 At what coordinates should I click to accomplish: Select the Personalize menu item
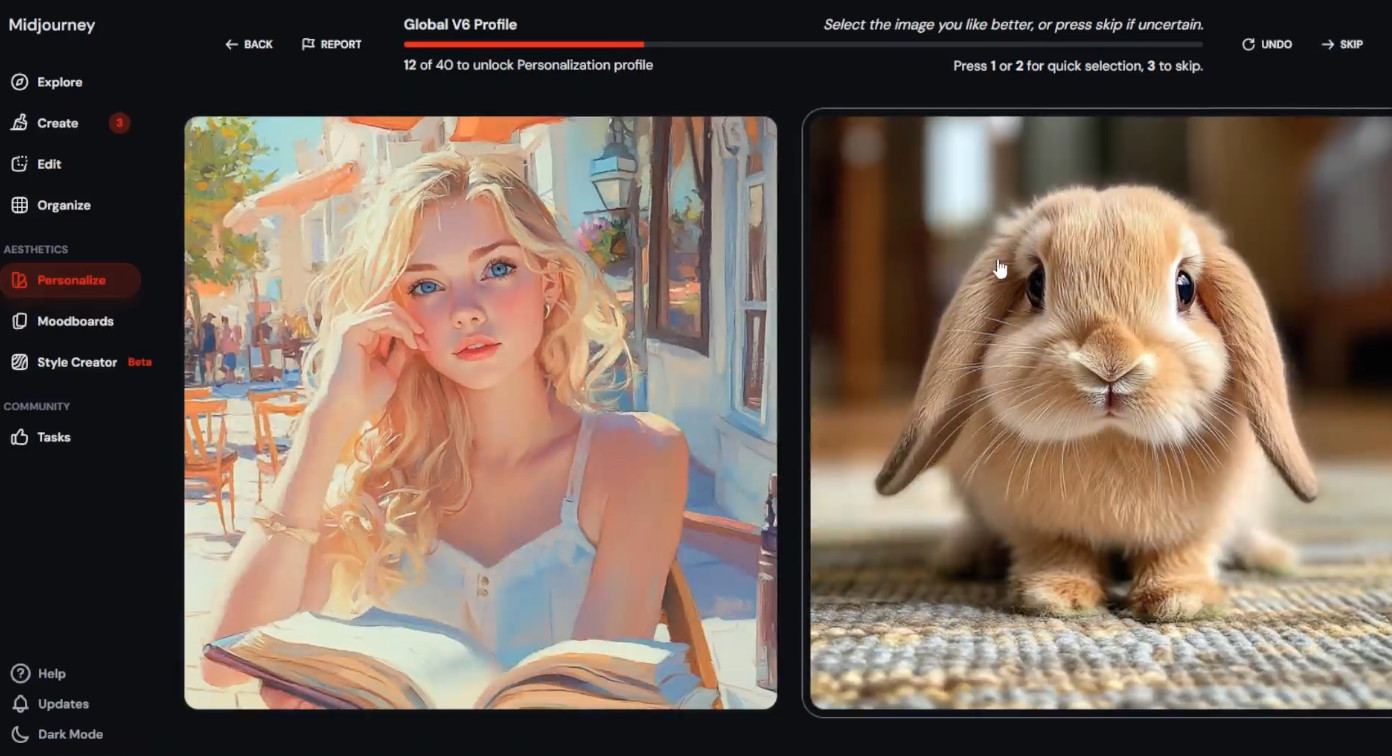click(70, 280)
